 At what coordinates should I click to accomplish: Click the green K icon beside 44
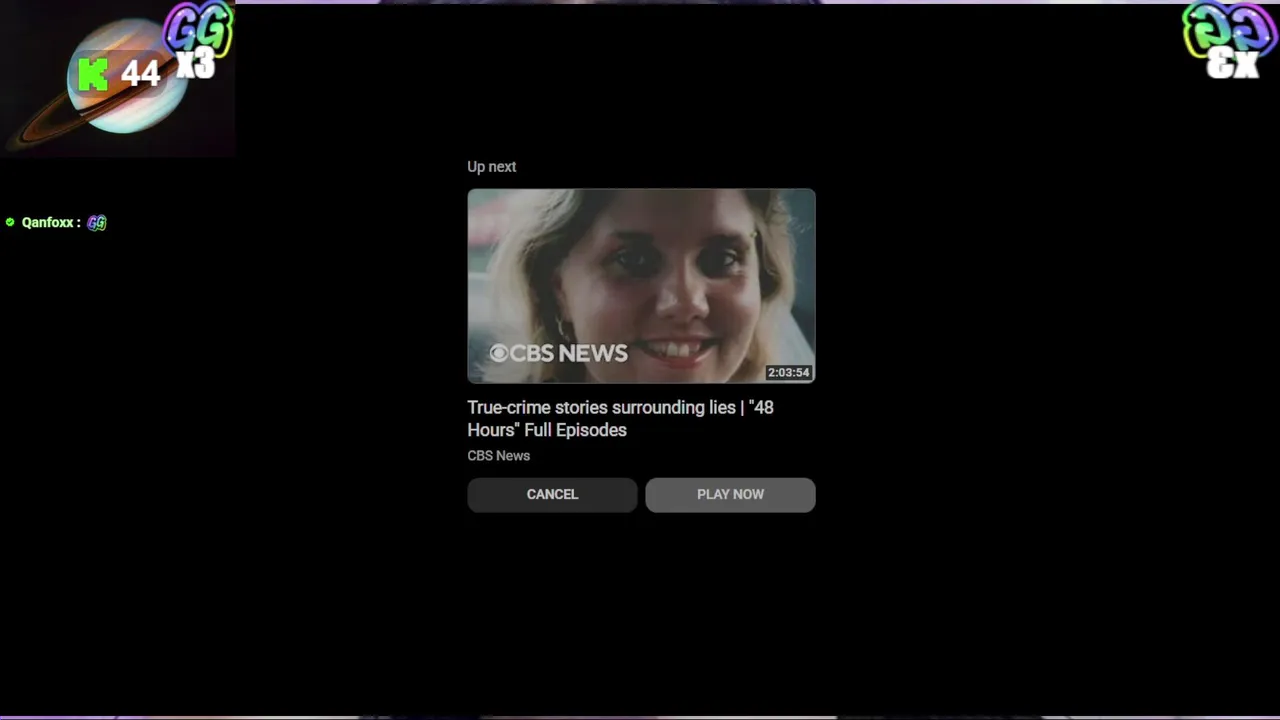click(93, 74)
